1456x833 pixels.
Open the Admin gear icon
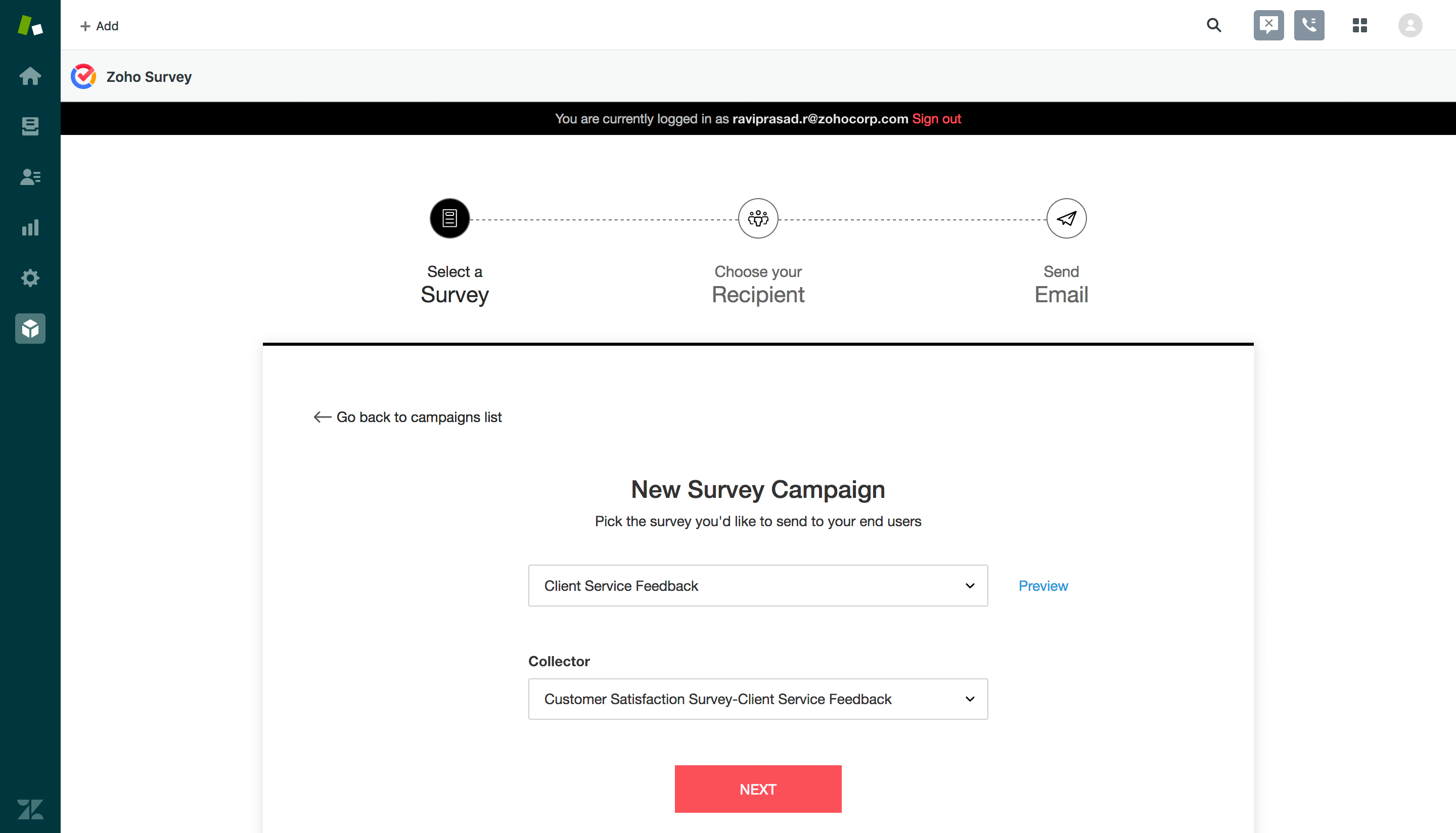click(x=30, y=278)
